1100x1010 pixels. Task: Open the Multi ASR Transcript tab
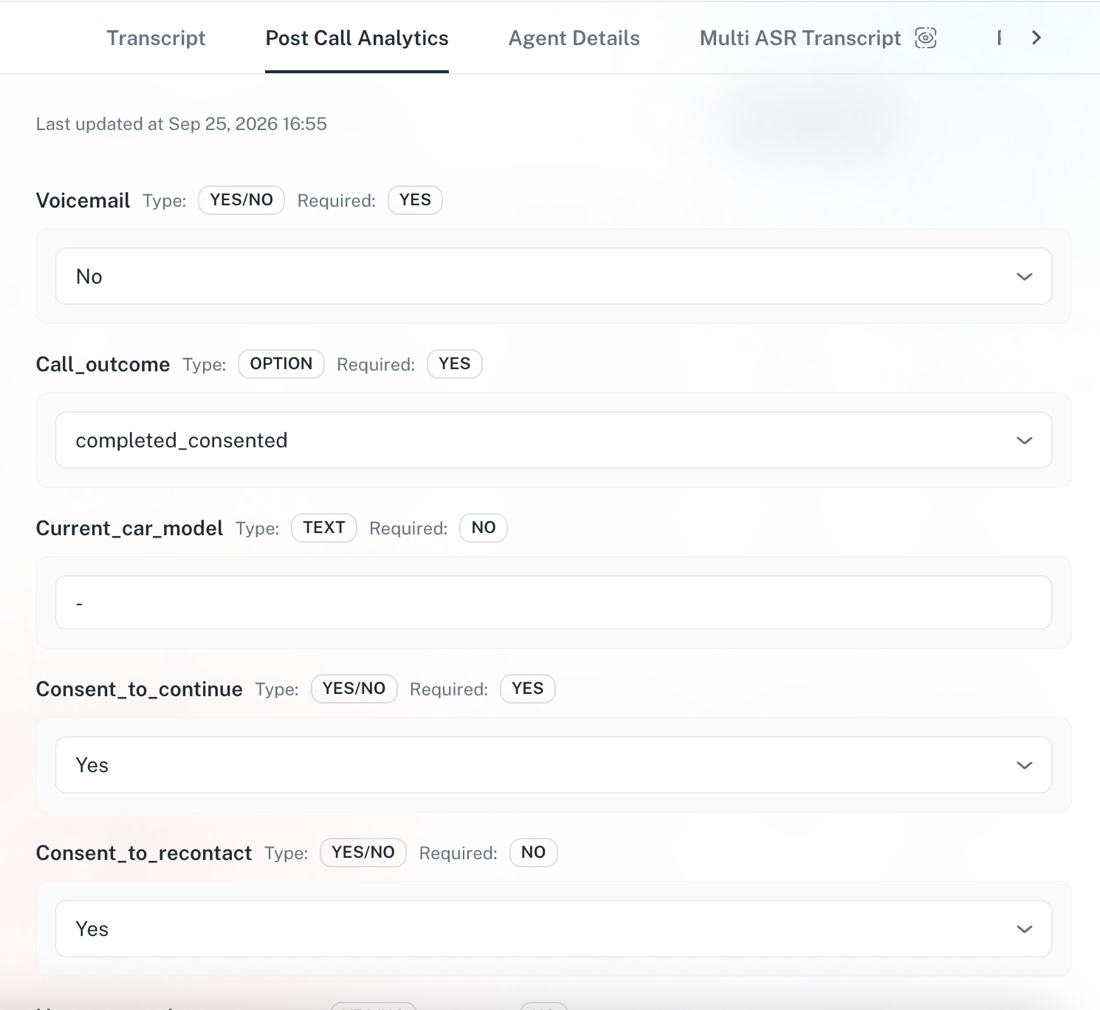[x=800, y=38]
